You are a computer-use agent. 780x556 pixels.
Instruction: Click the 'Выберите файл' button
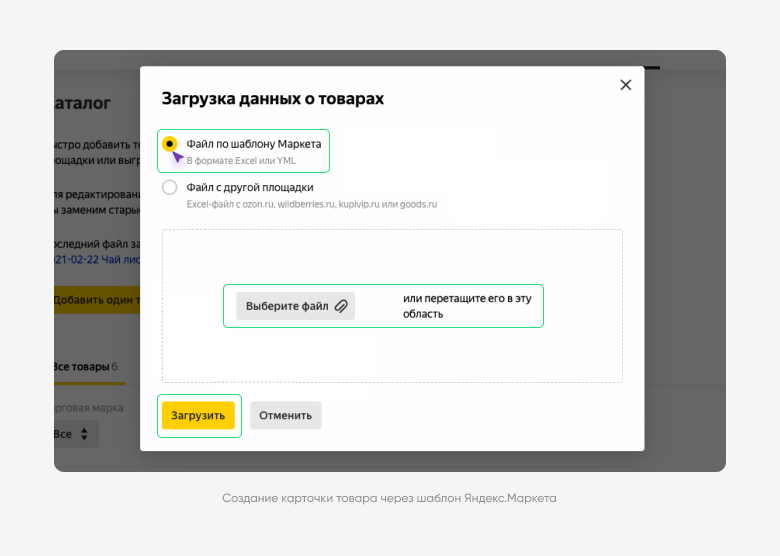tap(295, 306)
